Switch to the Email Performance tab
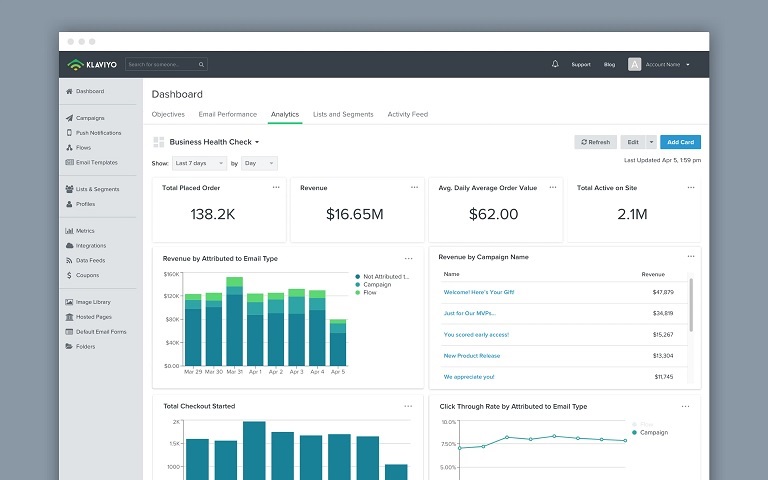Image resolution: width=768 pixels, height=480 pixels. (228, 114)
